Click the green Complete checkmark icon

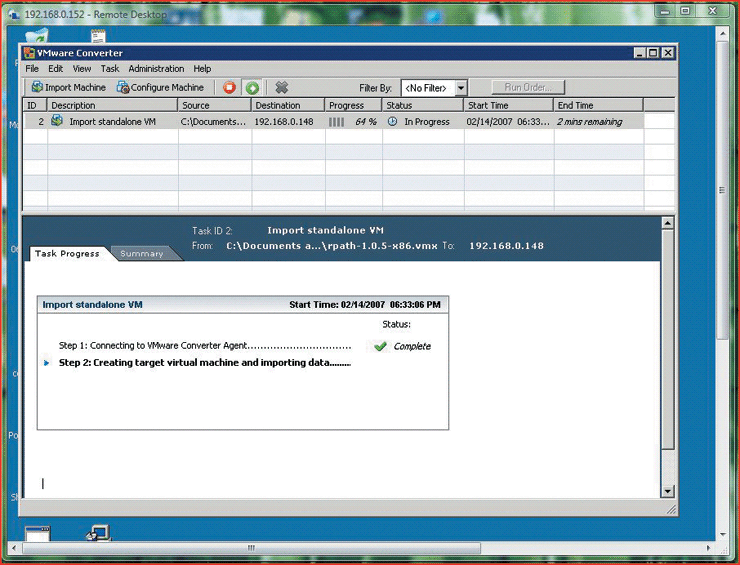coord(380,346)
